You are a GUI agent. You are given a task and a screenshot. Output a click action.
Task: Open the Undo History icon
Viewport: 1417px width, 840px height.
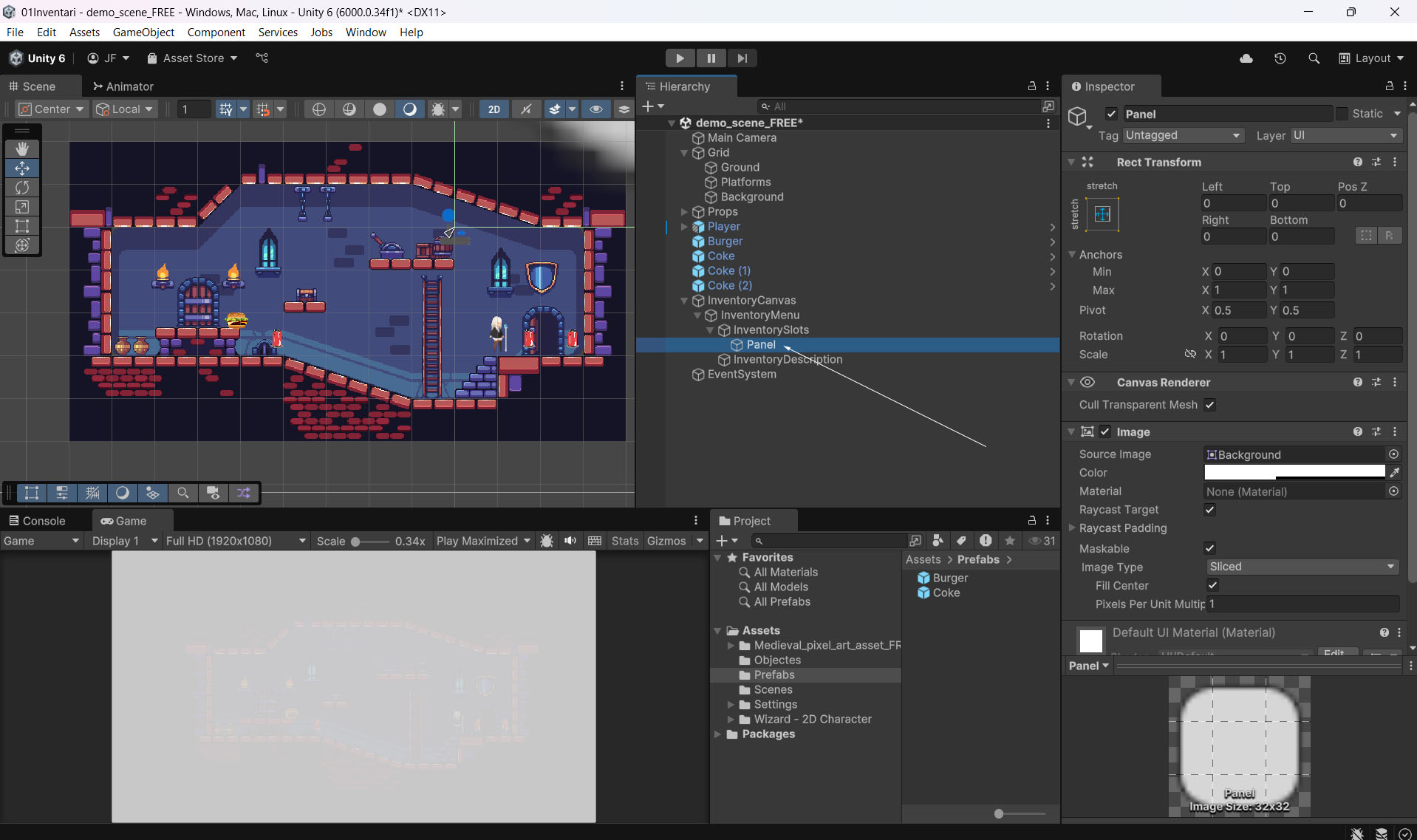(x=1280, y=58)
